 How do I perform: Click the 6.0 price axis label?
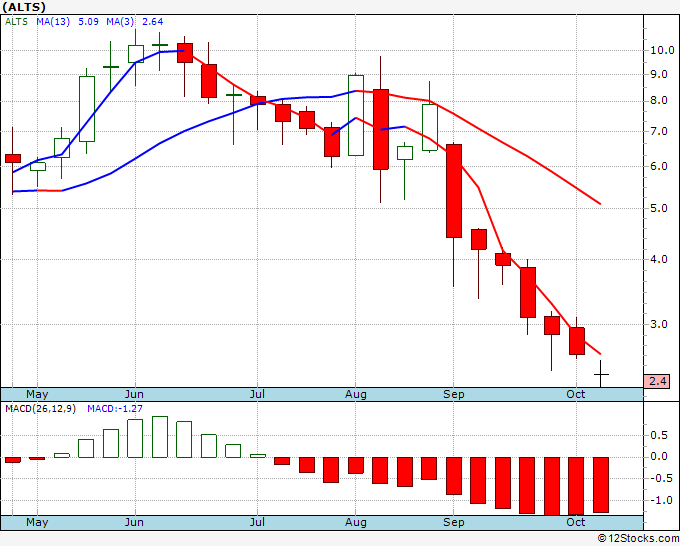659,167
